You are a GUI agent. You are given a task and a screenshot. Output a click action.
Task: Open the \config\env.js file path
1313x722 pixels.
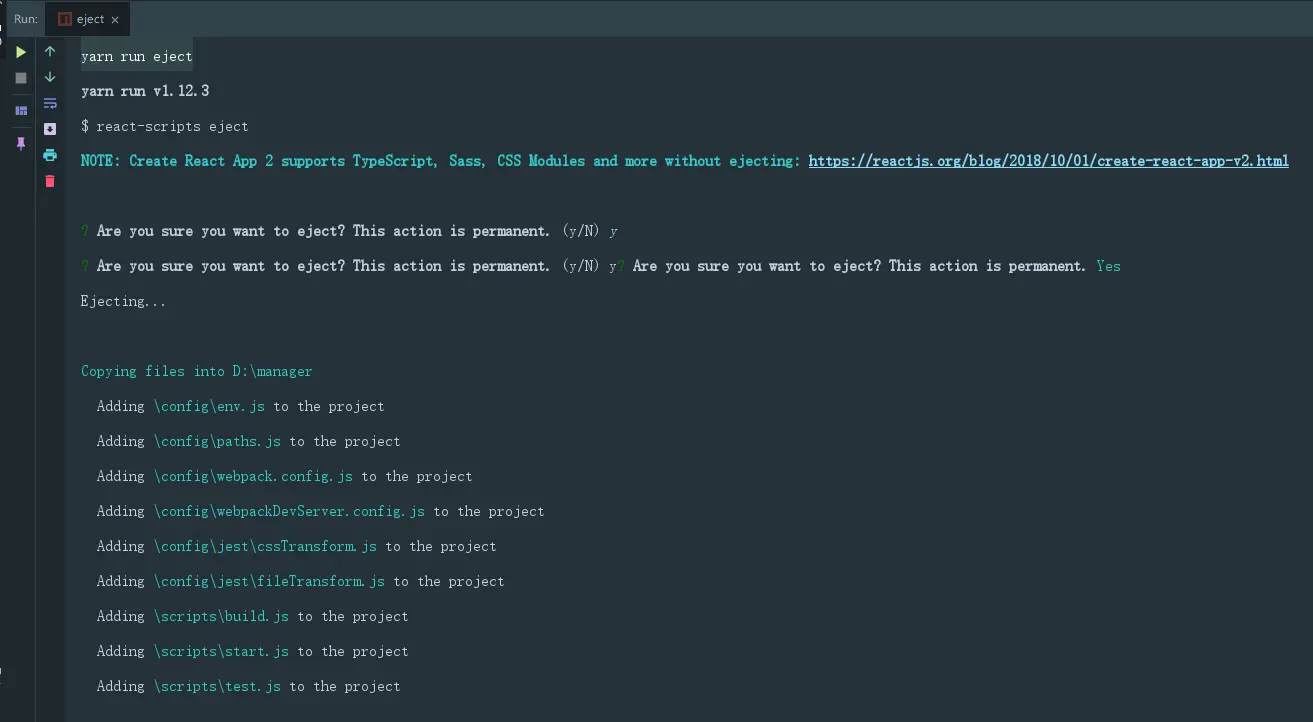click(209, 406)
